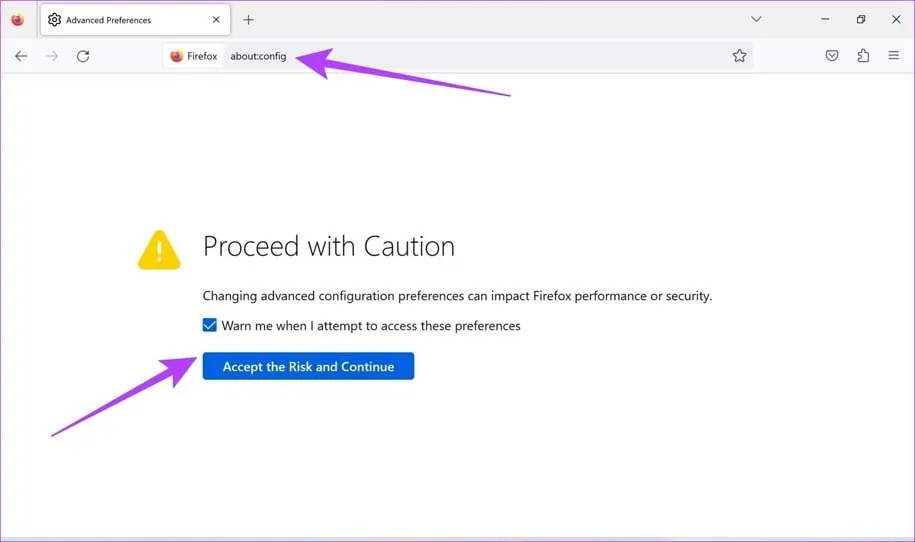The width and height of the screenshot is (915, 542).
Task: Go back to the previous page
Action: (21, 56)
